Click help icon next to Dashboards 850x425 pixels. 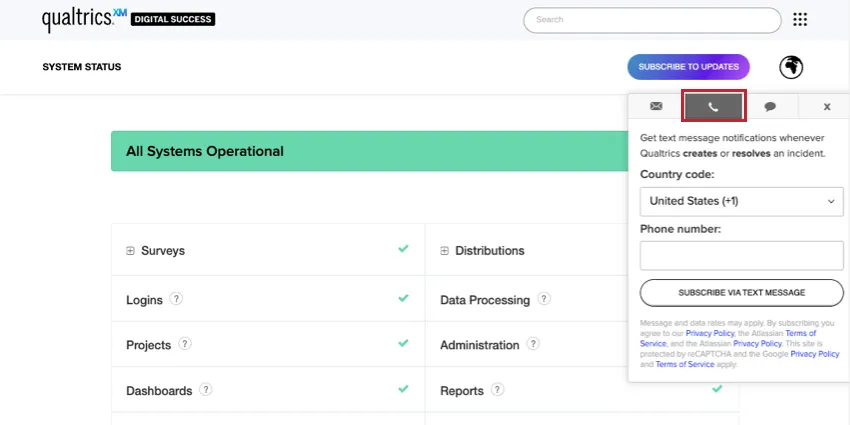tap(205, 390)
